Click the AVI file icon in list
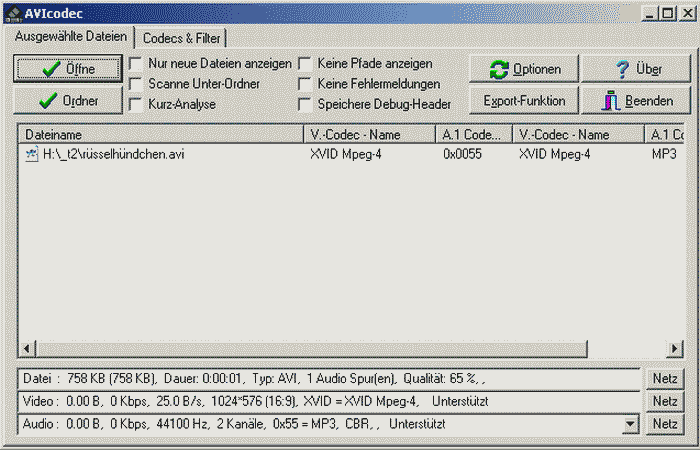This screenshot has height=450, width=700. click(31, 154)
